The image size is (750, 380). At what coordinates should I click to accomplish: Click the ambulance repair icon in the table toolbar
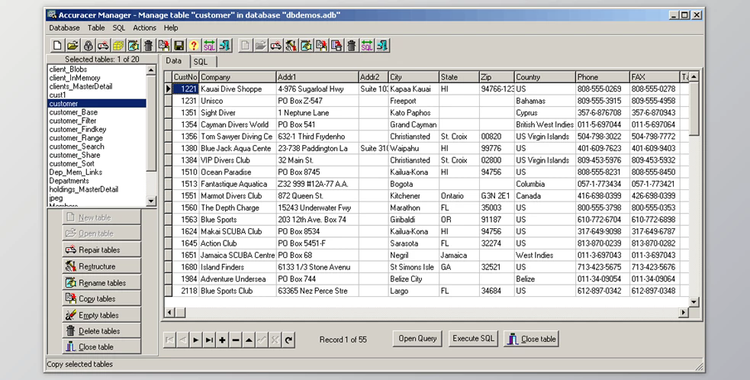pyautogui.click(x=276, y=45)
